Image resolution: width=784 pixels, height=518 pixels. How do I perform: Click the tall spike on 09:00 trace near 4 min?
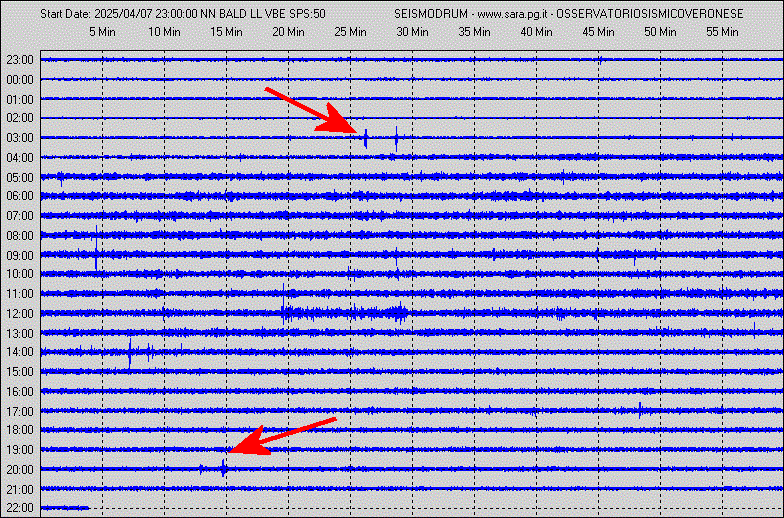[96, 248]
